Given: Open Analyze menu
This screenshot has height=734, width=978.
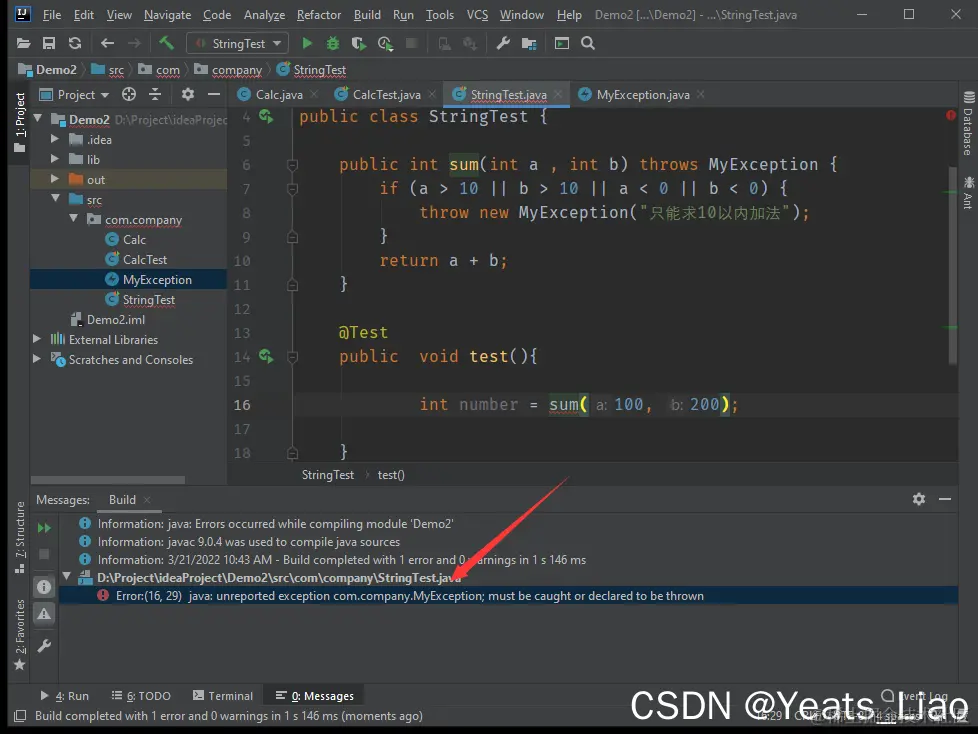Looking at the screenshot, I should [x=264, y=14].
